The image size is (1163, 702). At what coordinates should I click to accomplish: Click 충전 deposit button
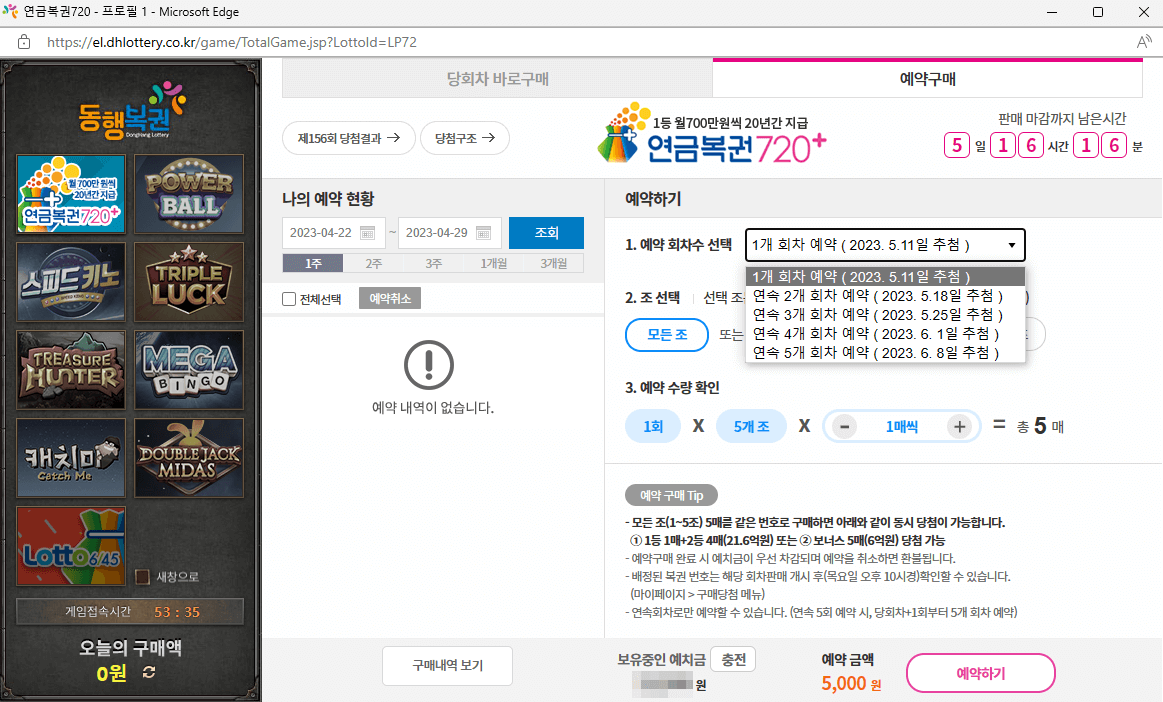(734, 660)
